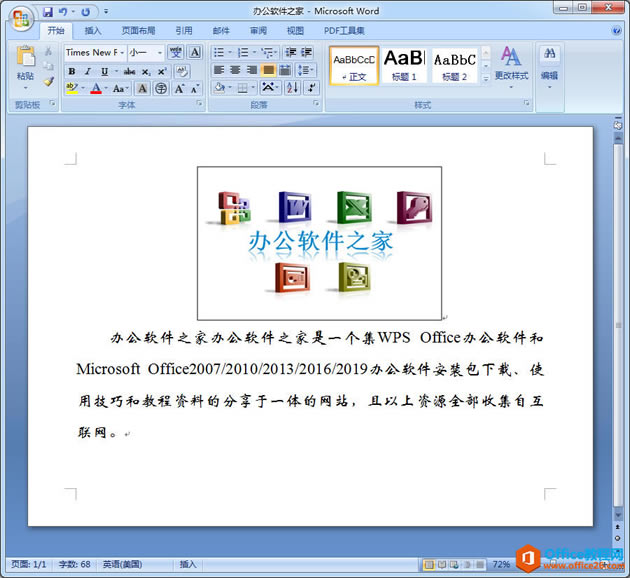Click the enclosed character icon
The image size is (630, 578).
pos(161,88)
